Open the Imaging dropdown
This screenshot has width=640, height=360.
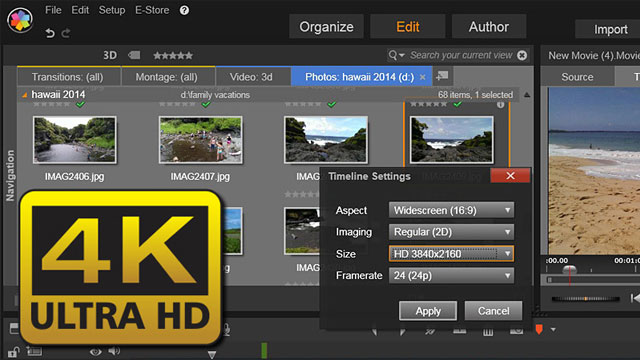tap(451, 232)
